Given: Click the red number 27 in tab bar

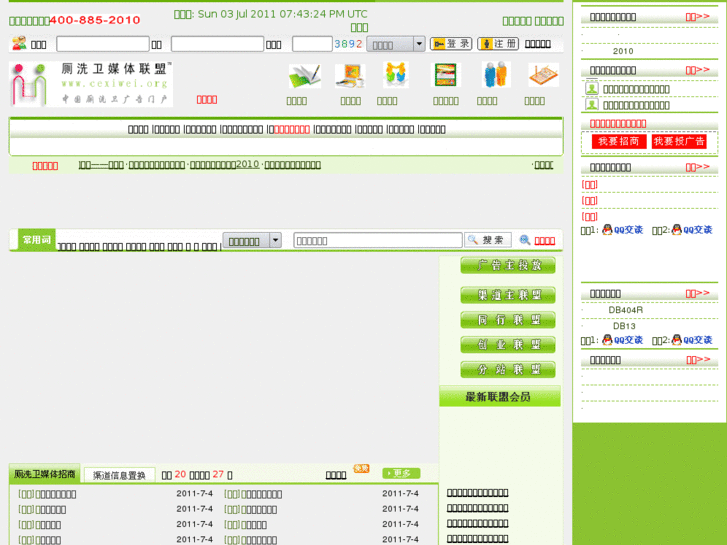Looking at the screenshot, I should pyautogui.click(x=218, y=474).
